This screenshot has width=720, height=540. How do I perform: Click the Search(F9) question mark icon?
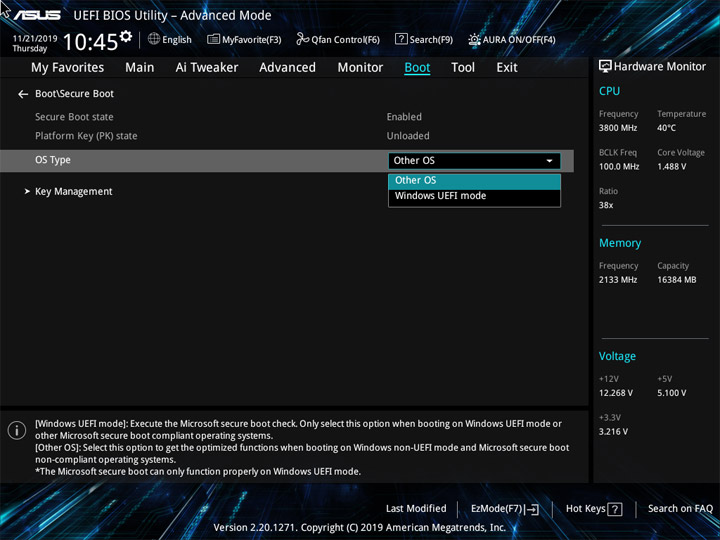[x=401, y=39]
